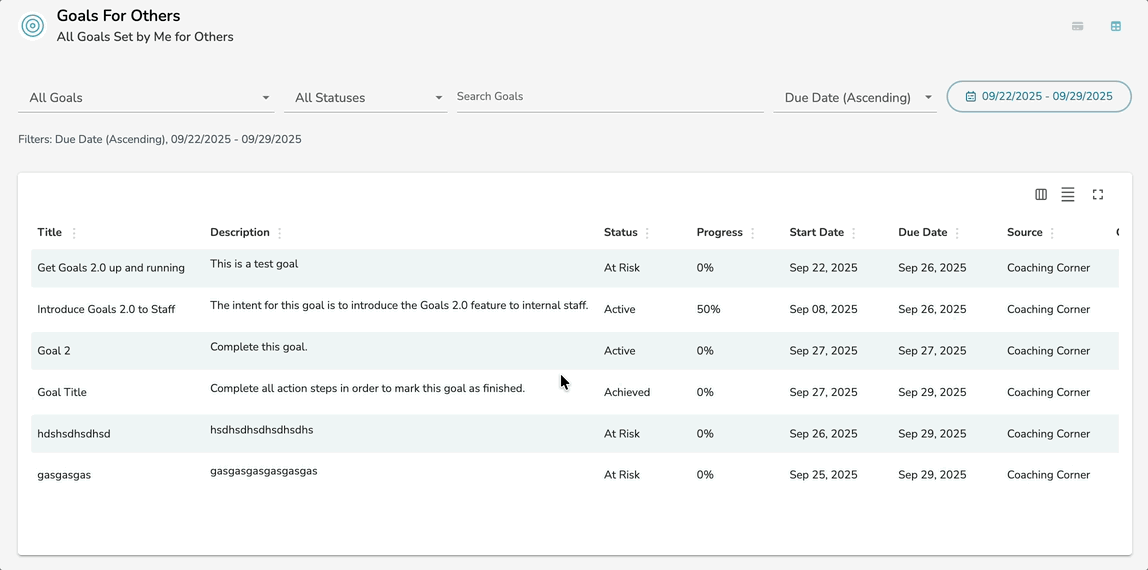Select the Get Goals 2.0 up and running row
Screen dimensions: 1148x570
tap(111, 268)
